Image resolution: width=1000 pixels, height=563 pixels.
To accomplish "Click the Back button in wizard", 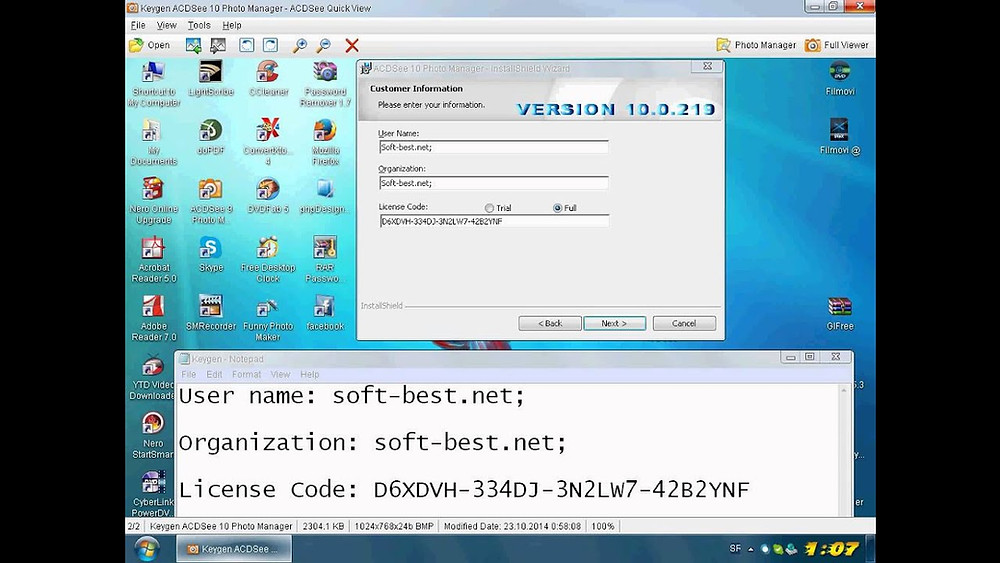I will tap(550, 323).
